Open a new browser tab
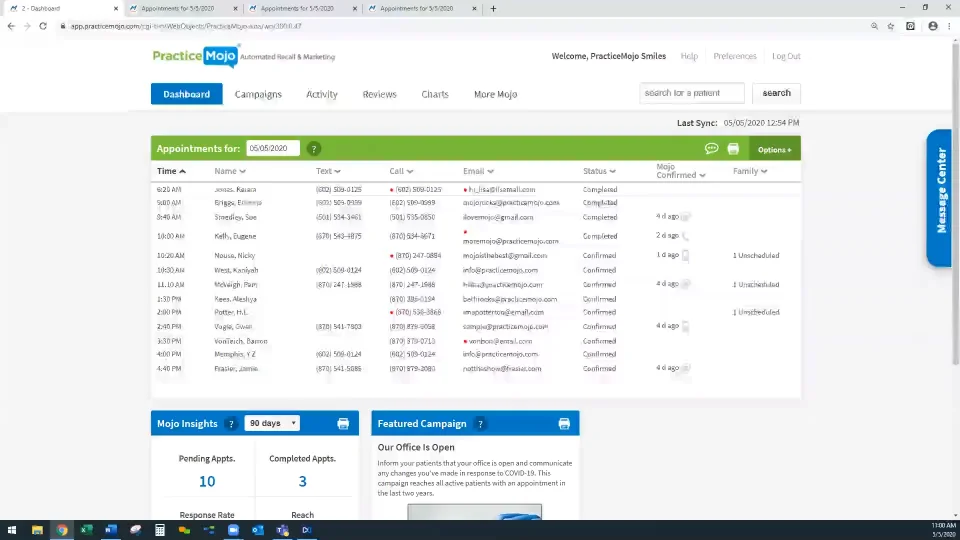Viewport: 960px width, 540px height. (x=493, y=9)
